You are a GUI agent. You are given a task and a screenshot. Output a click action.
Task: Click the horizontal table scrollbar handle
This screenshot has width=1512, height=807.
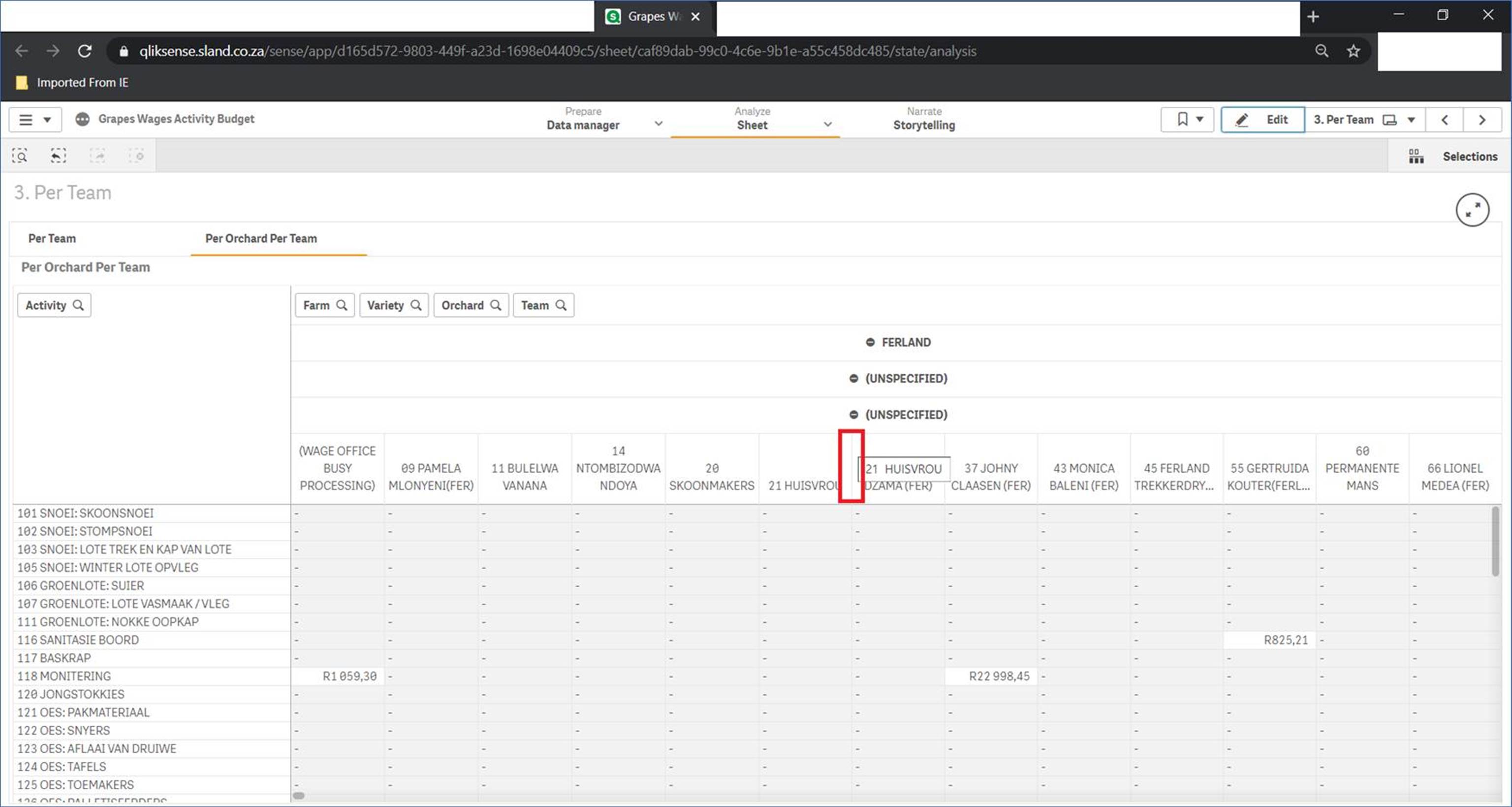point(299,795)
